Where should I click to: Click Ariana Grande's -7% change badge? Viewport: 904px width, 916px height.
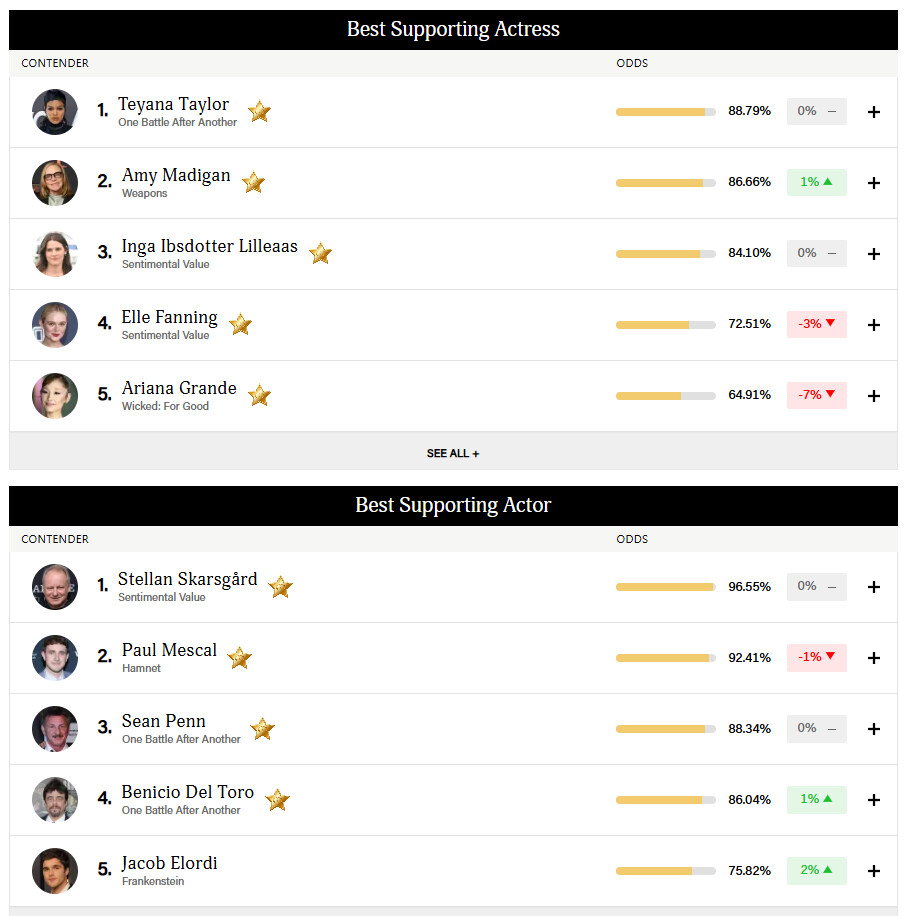pyautogui.click(x=816, y=395)
